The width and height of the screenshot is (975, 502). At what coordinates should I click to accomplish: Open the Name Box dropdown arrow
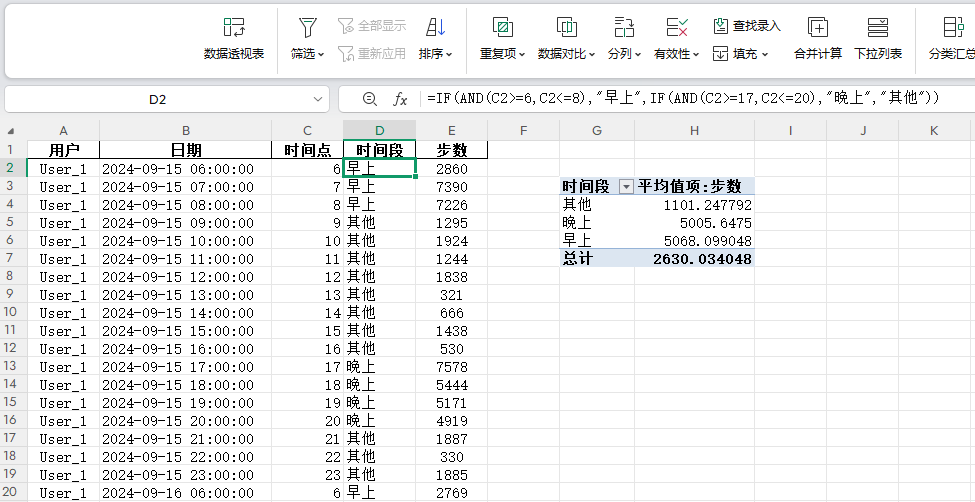coord(318,99)
